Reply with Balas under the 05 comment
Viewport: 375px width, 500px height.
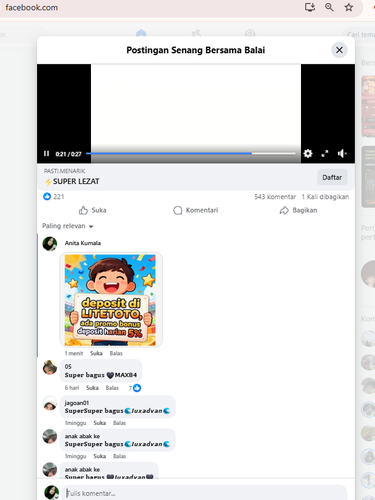tap(112, 388)
